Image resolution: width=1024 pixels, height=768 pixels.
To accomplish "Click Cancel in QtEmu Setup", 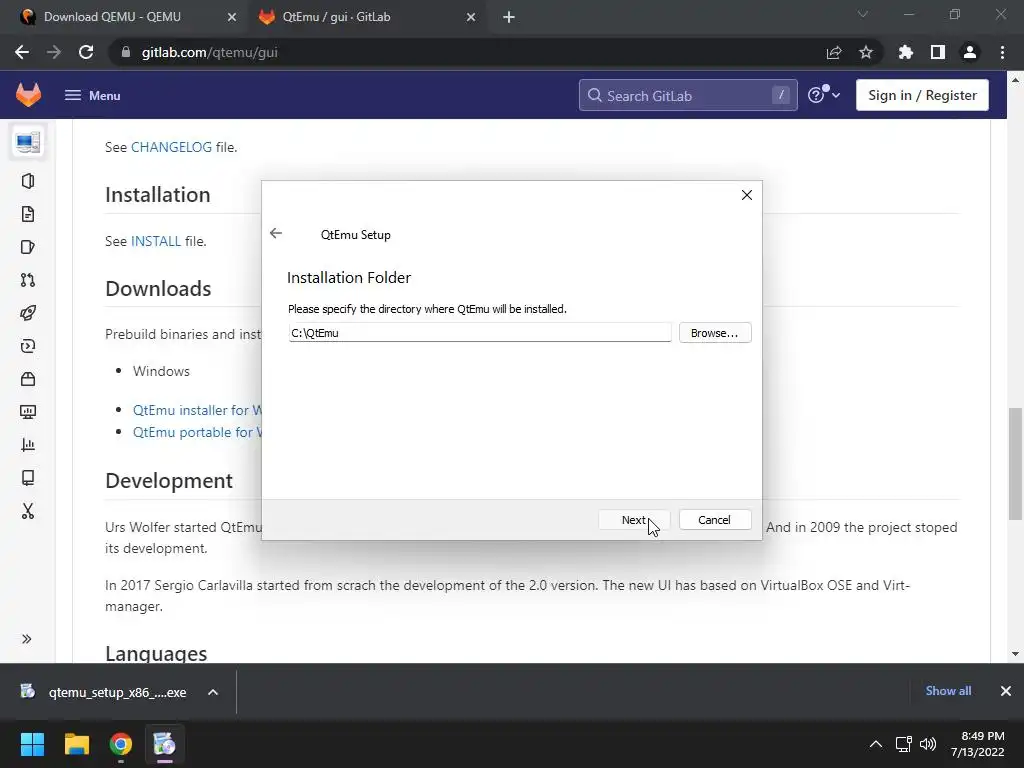I will (715, 520).
